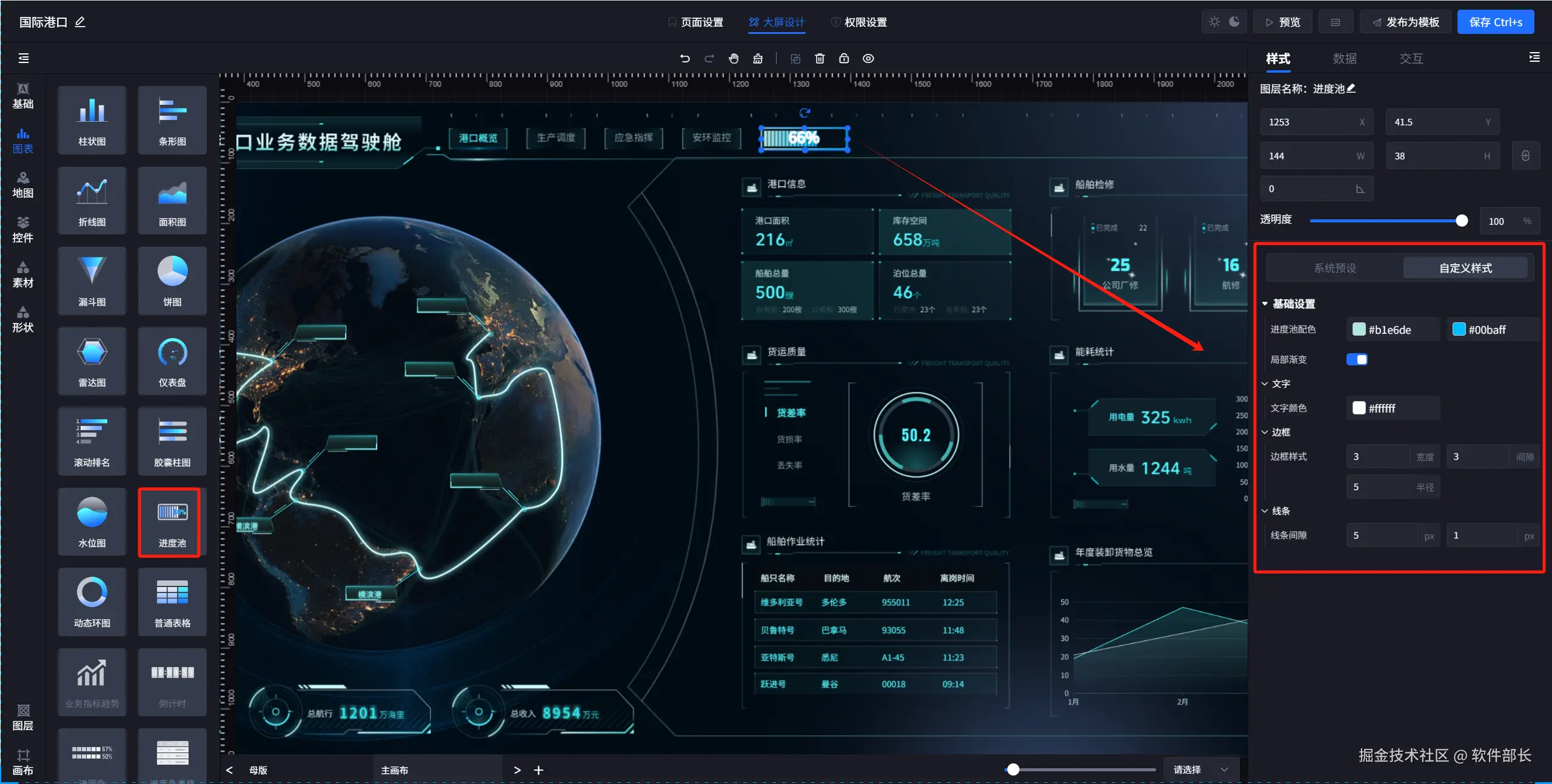Collapse the 基础设置 section

(x=1265, y=304)
